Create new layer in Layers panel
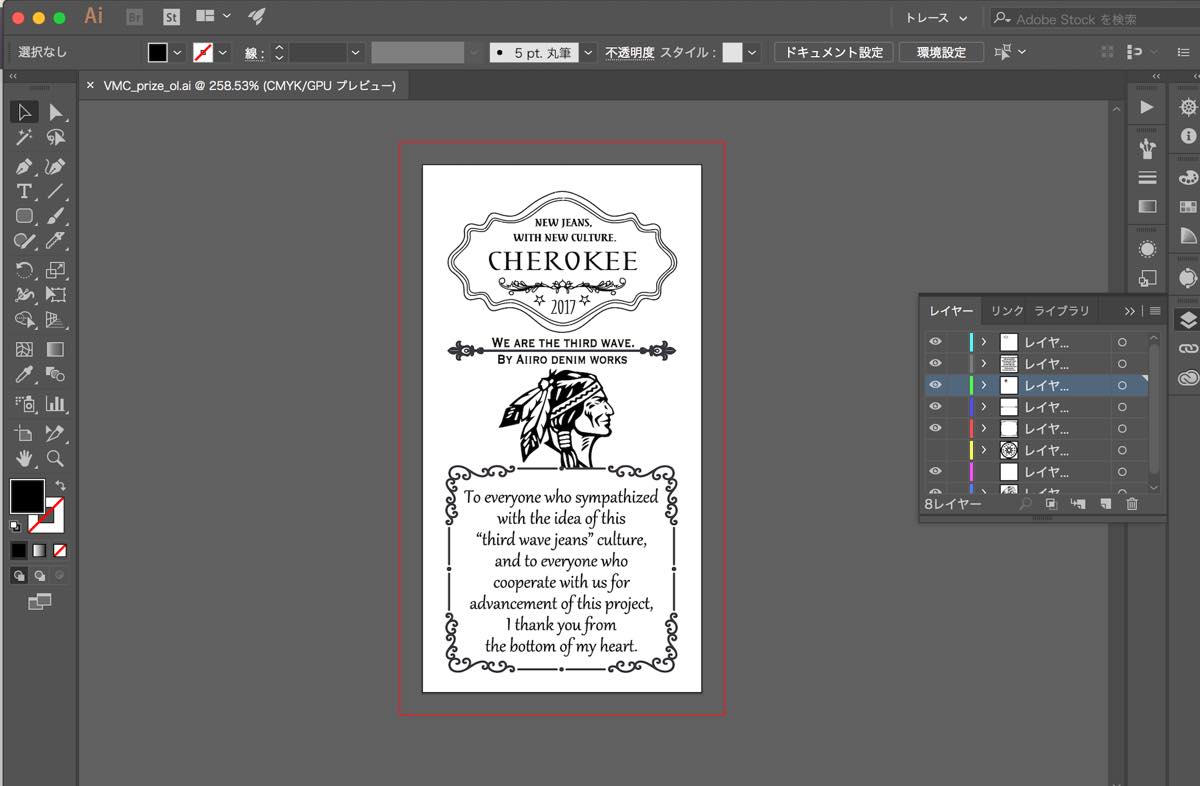The width and height of the screenshot is (1200, 786). [1105, 504]
